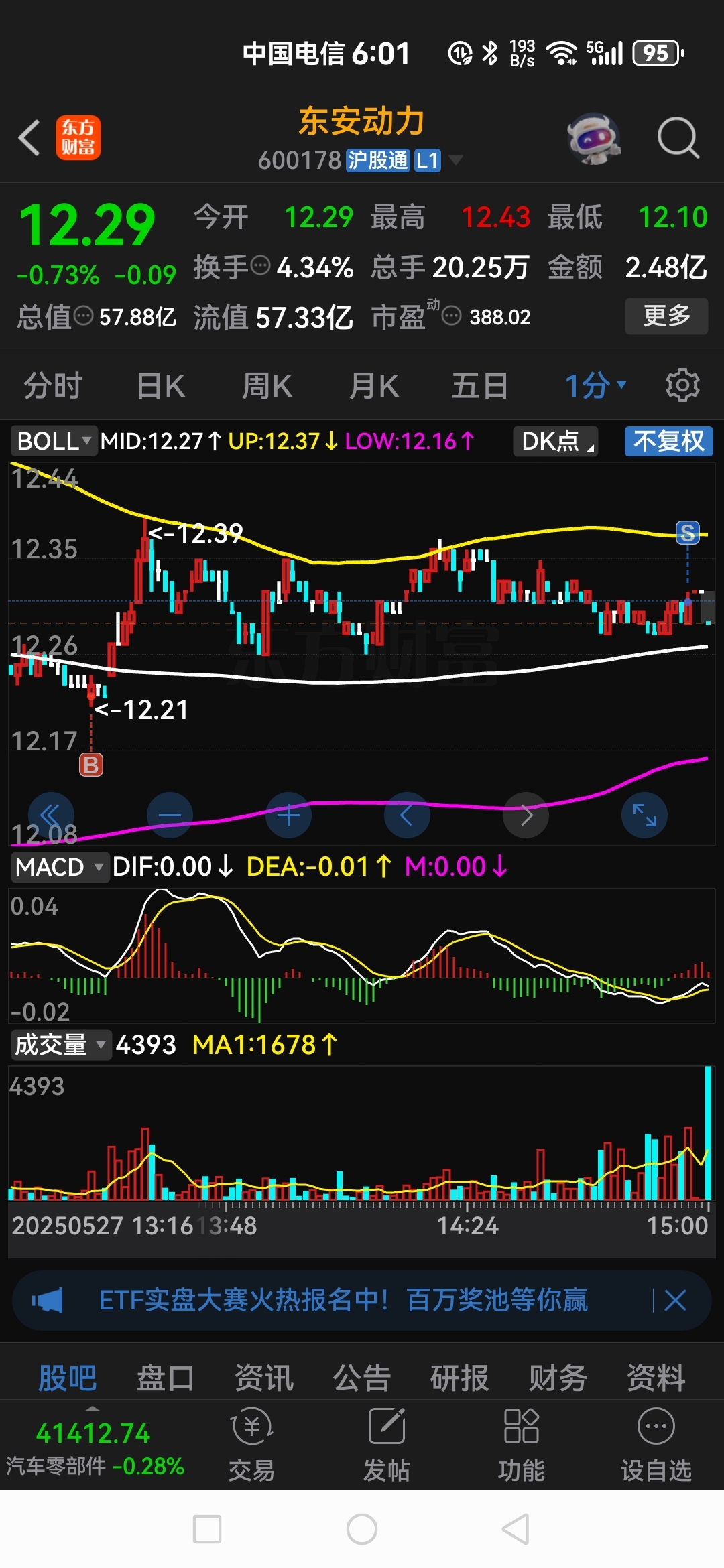724x1568 pixels.
Task: Tap 沪股通 badge
Action: [x=377, y=160]
